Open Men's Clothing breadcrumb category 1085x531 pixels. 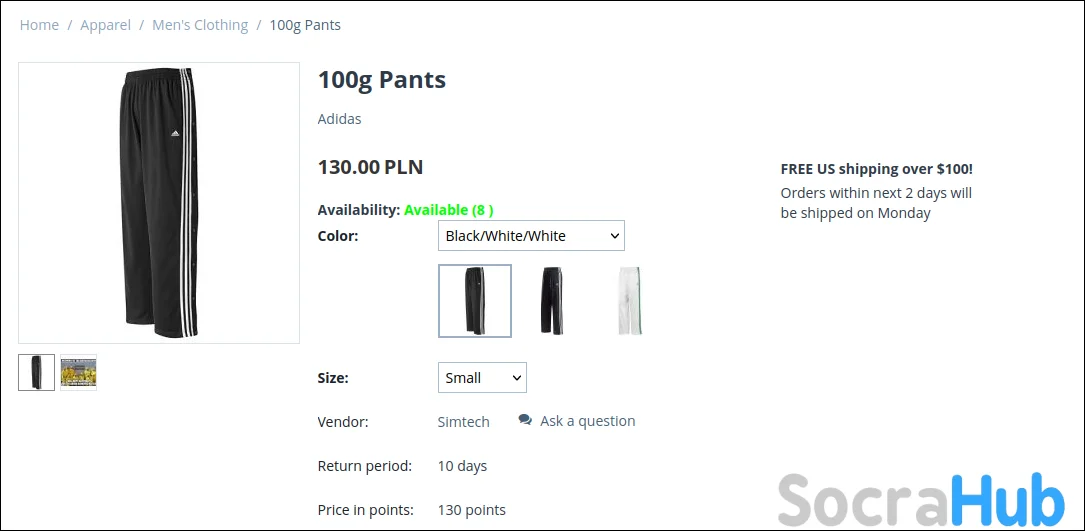(200, 25)
